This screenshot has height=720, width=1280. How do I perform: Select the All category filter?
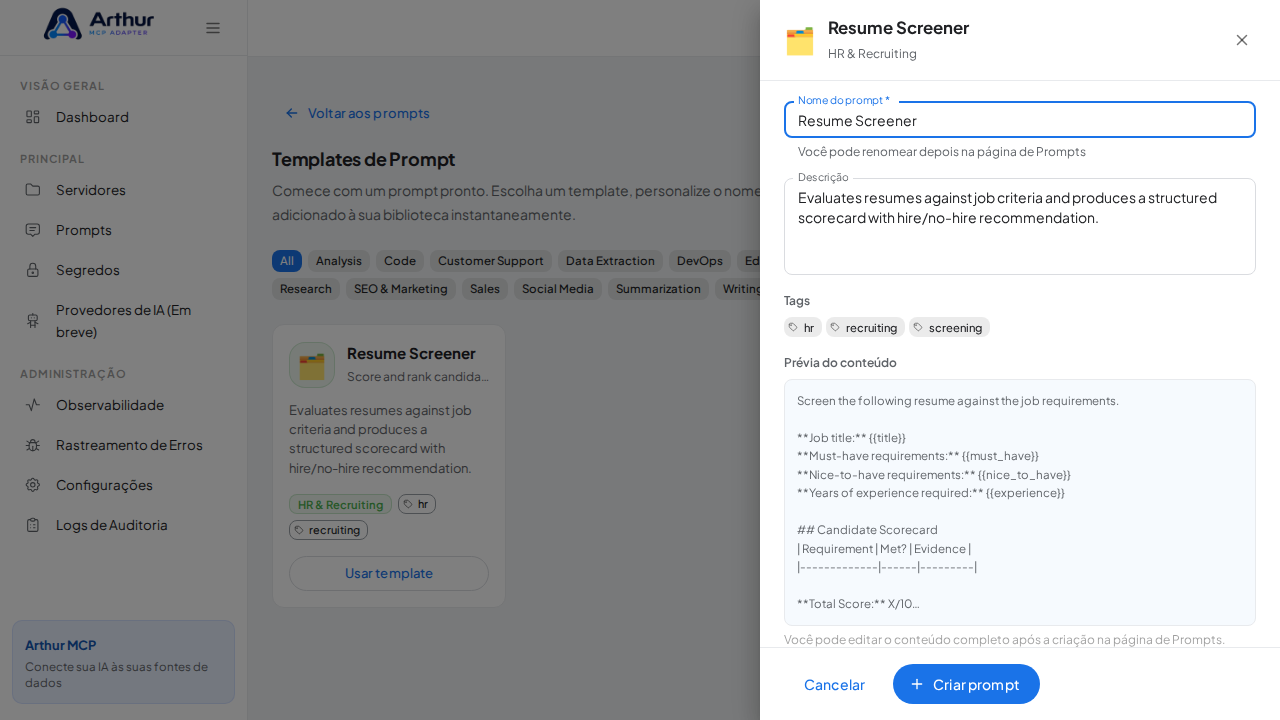click(x=287, y=261)
